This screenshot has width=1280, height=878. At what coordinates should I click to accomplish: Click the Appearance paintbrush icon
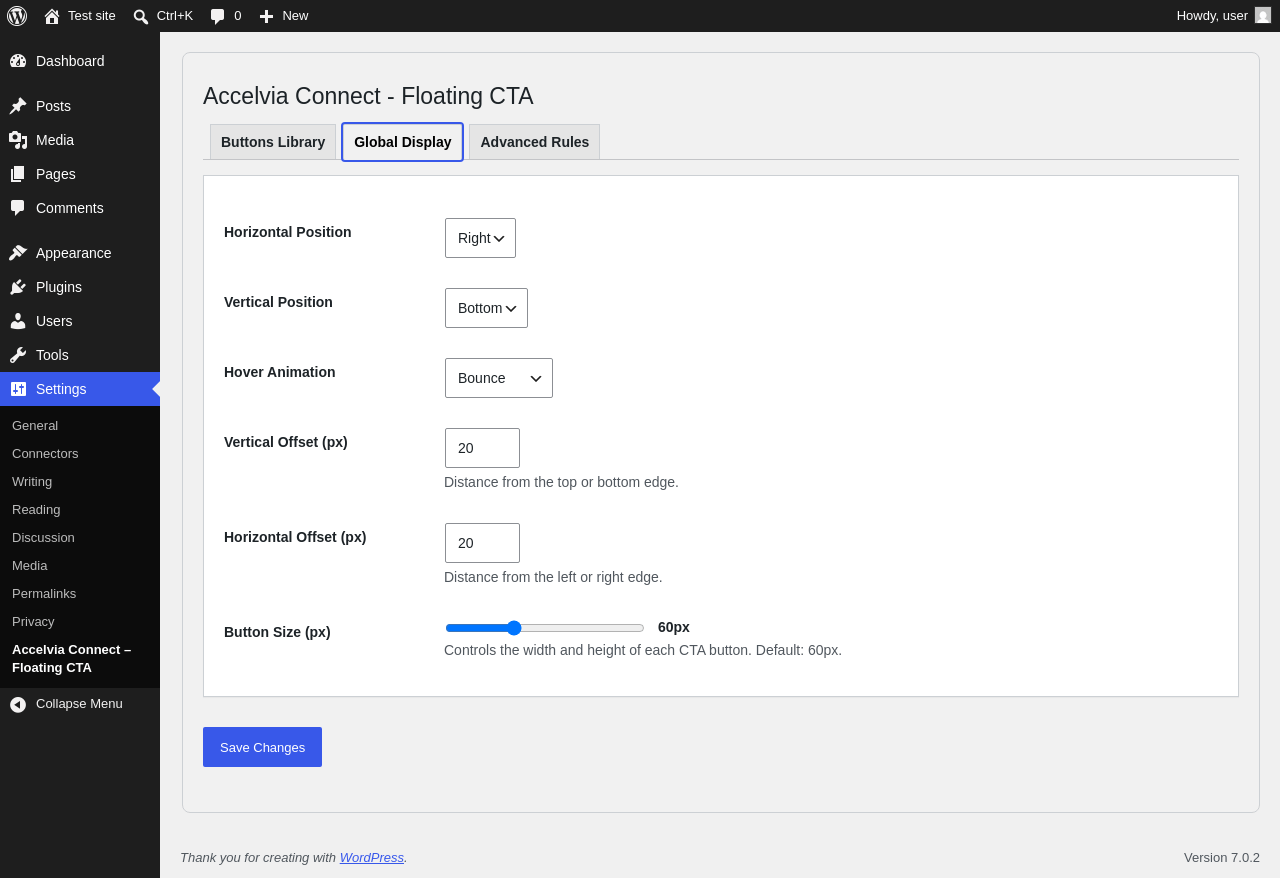click(18, 253)
